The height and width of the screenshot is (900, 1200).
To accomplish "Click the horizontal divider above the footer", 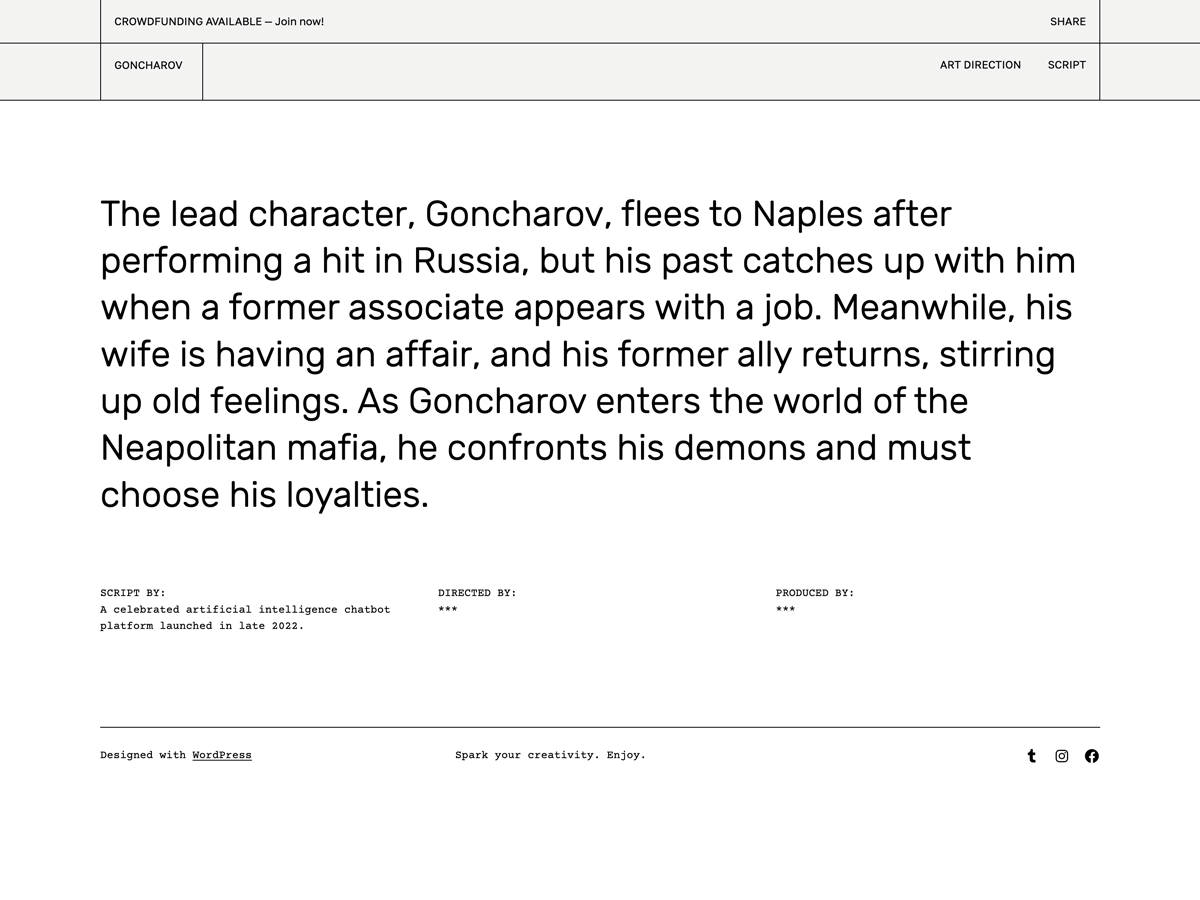I will tap(600, 727).
